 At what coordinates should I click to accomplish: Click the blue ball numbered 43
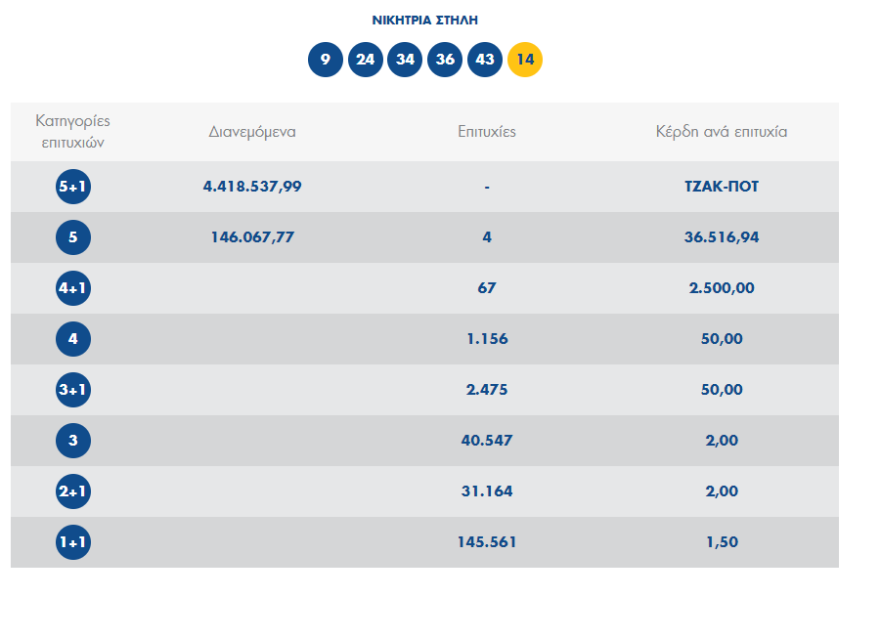pyautogui.click(x=485, y=60)
